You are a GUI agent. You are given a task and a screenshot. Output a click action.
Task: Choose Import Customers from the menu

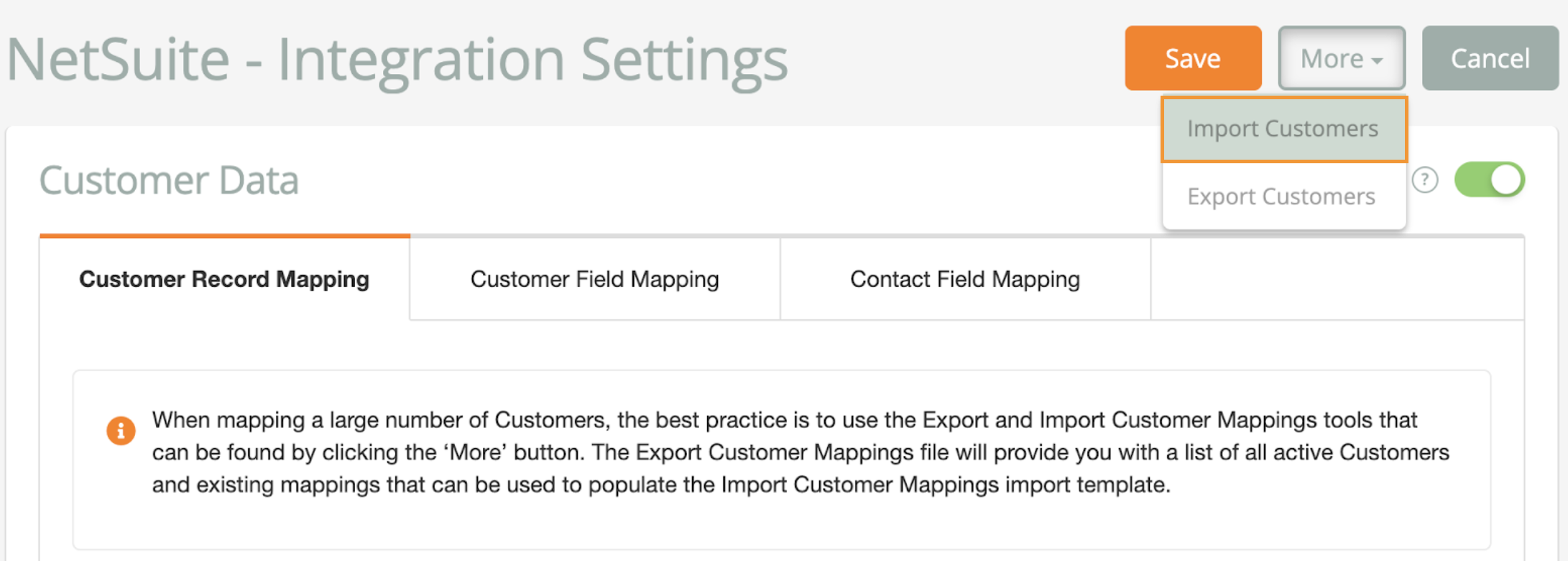[x=1283, y=129]
